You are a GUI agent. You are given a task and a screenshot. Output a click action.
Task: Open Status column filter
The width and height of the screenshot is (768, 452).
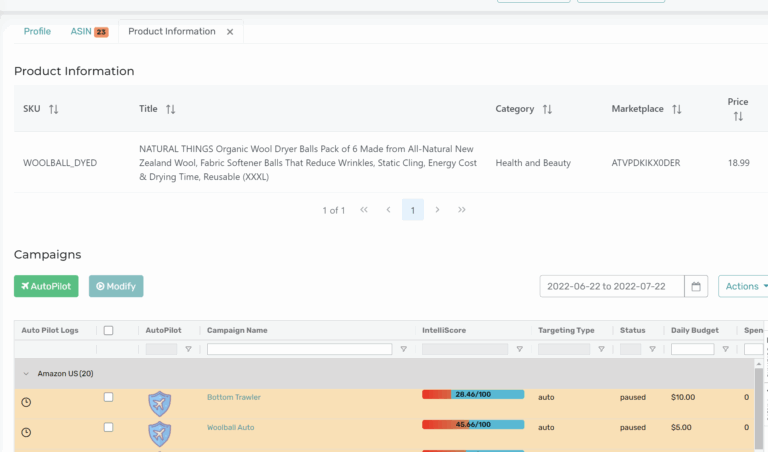(x=652, y=349)
